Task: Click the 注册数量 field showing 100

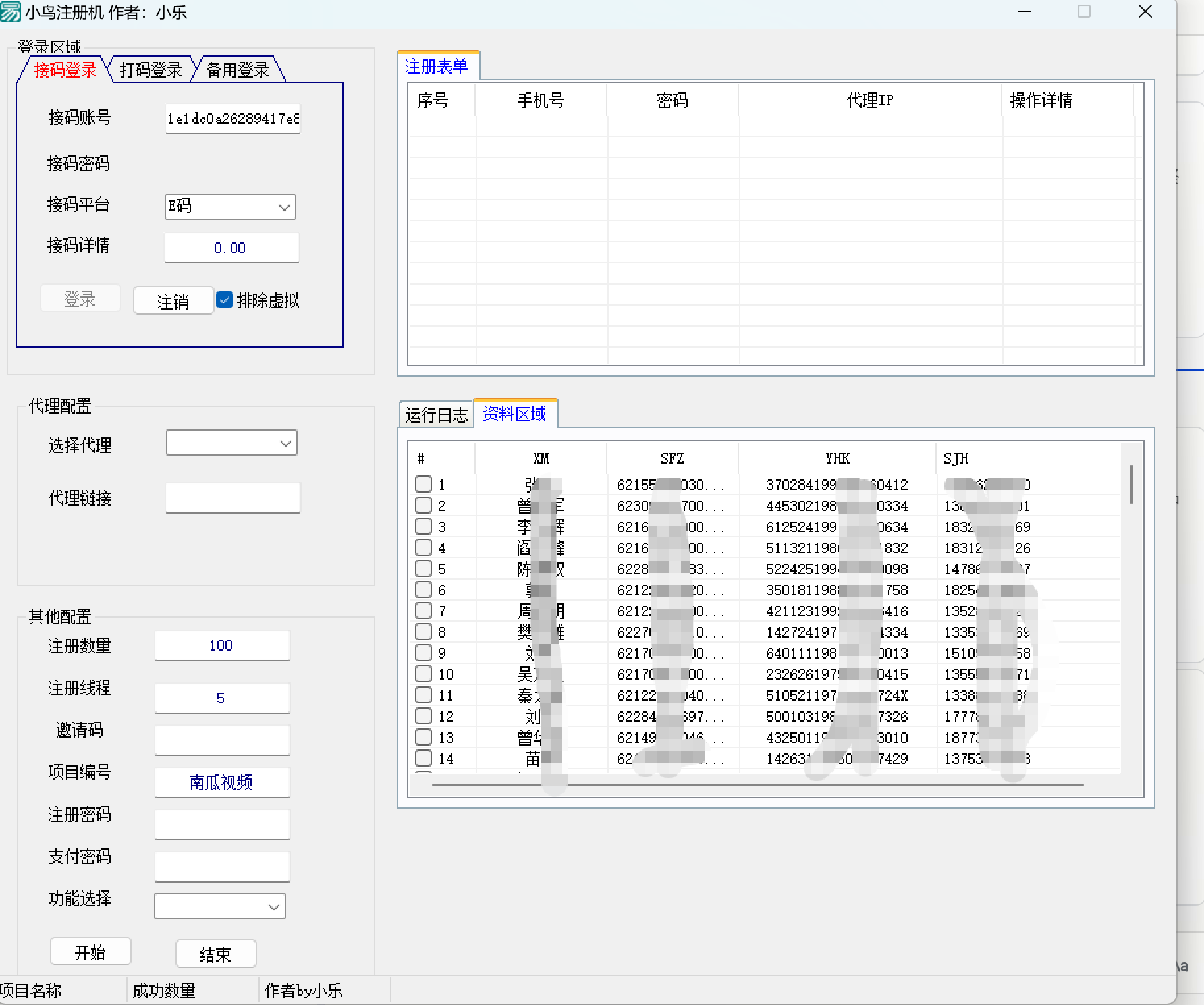Action: (x=222, y=645)
